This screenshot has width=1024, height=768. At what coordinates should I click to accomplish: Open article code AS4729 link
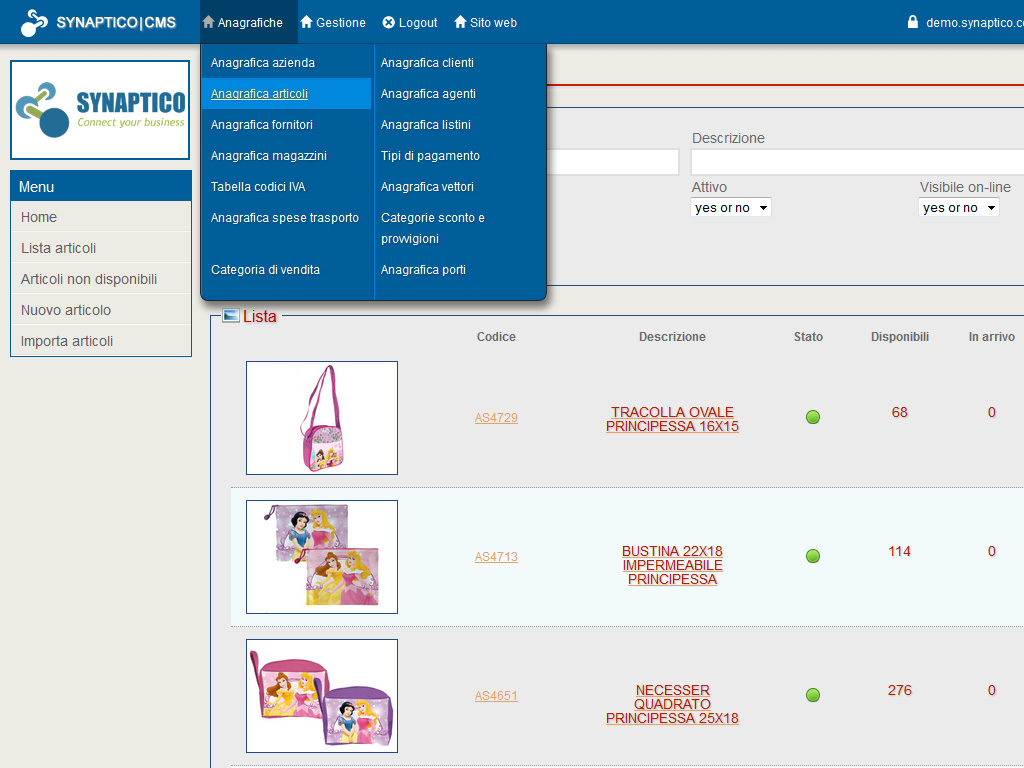(496, 417)
